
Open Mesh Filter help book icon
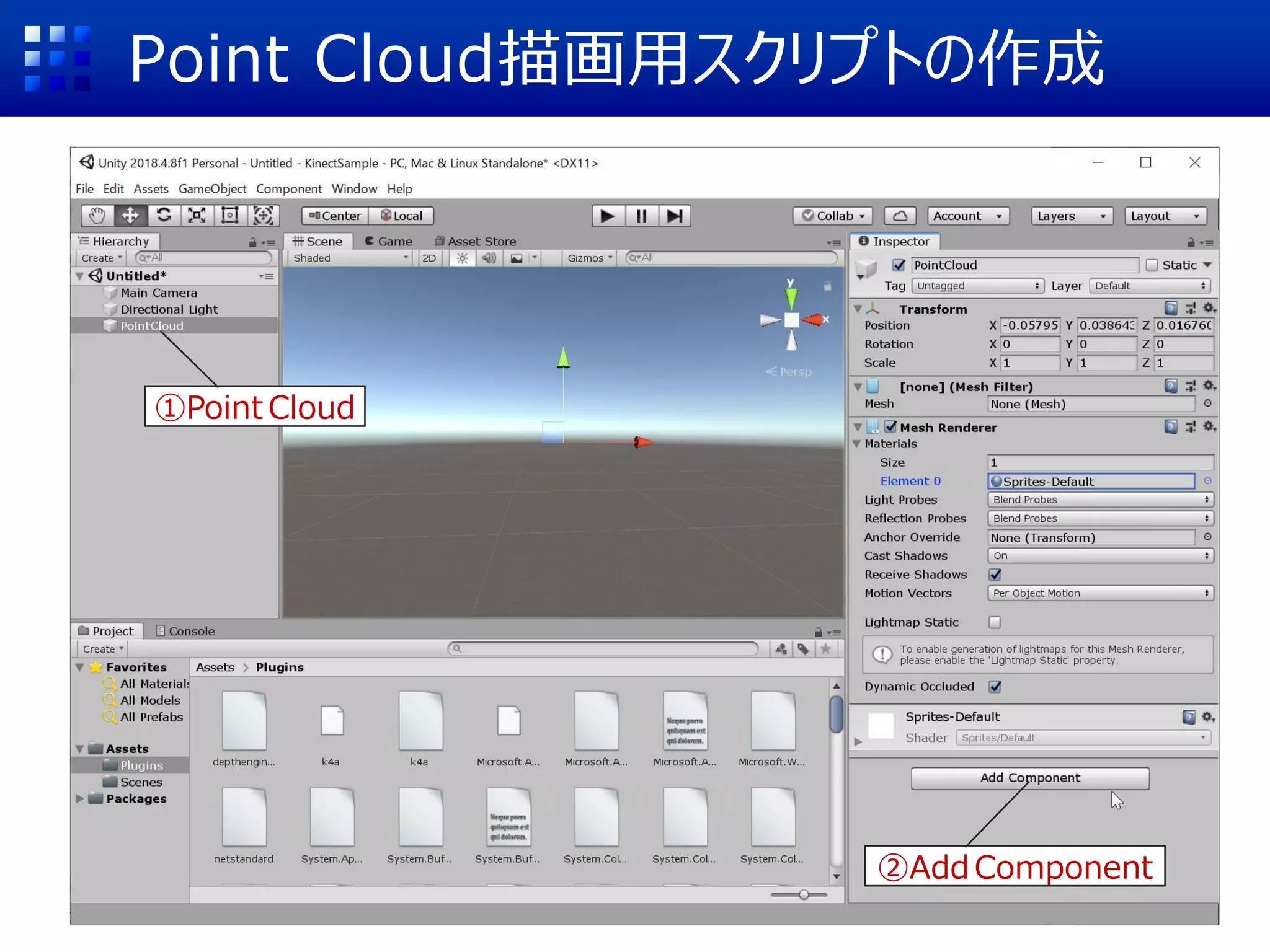[1171, 386]
